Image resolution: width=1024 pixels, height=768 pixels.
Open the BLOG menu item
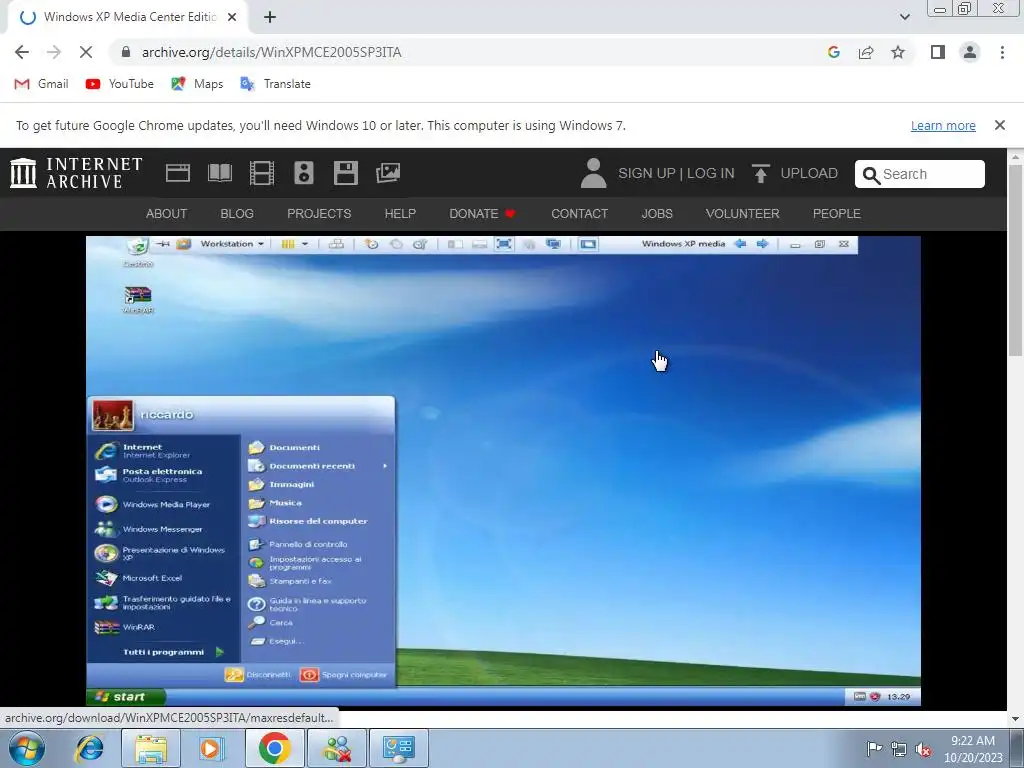click(x=237, y=214)
